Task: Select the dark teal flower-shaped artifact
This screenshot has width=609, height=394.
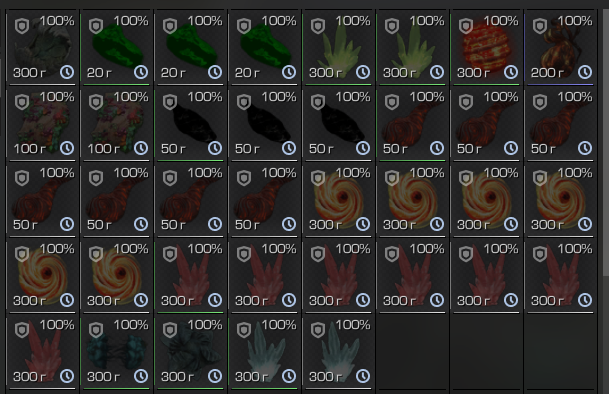Action: coord(190,351)
